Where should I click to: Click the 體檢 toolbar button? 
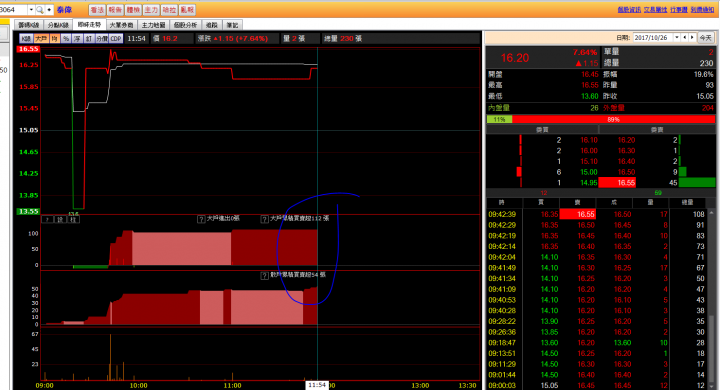133,10
